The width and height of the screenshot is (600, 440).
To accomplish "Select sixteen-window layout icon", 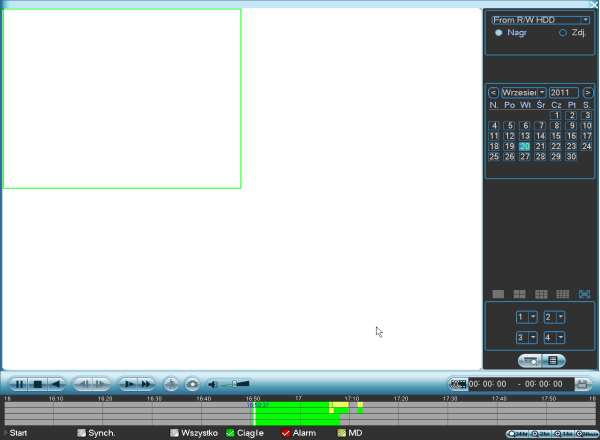I will pos(562,294).
